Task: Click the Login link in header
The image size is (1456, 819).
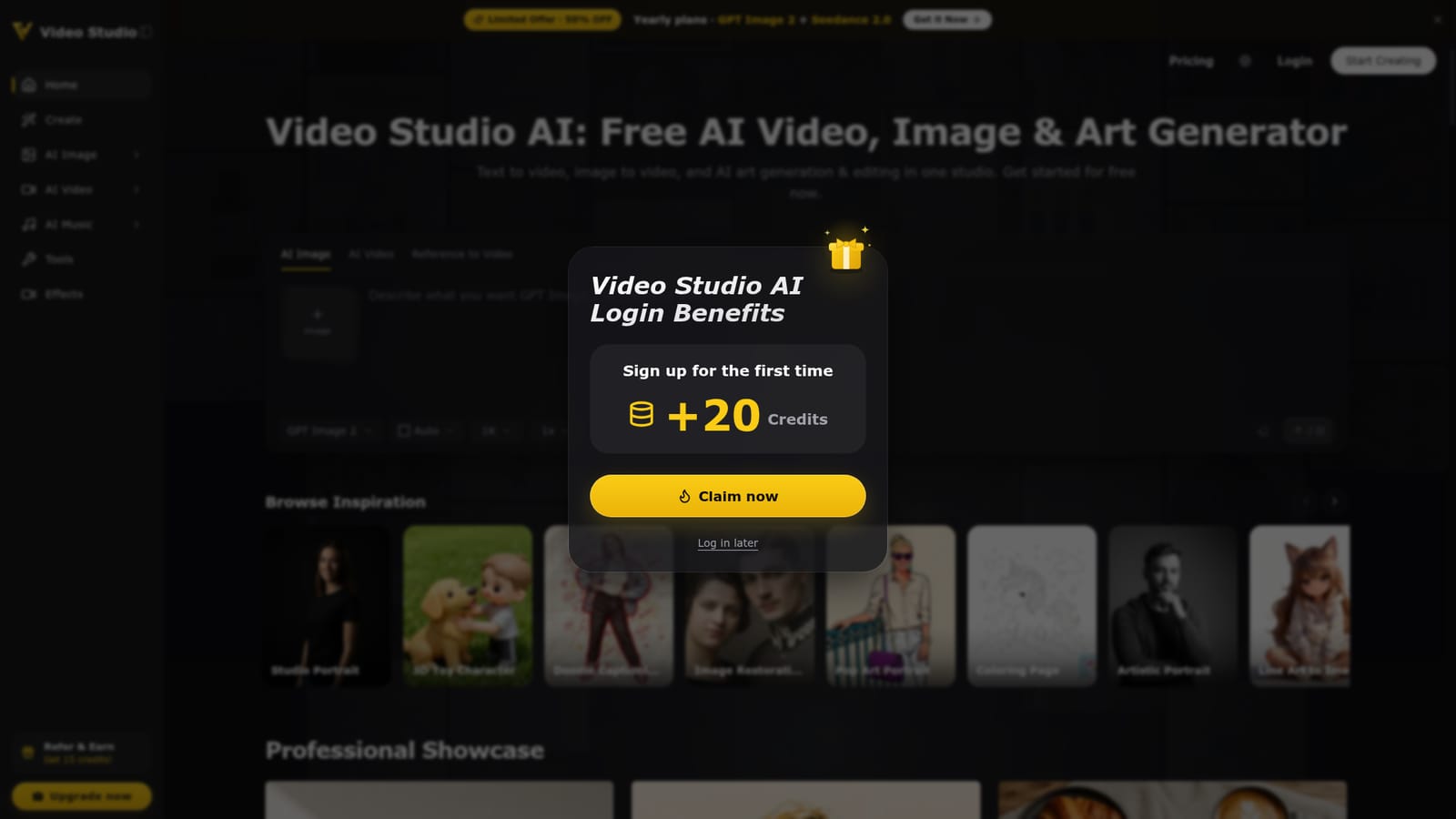Action: pos(1294,61)
